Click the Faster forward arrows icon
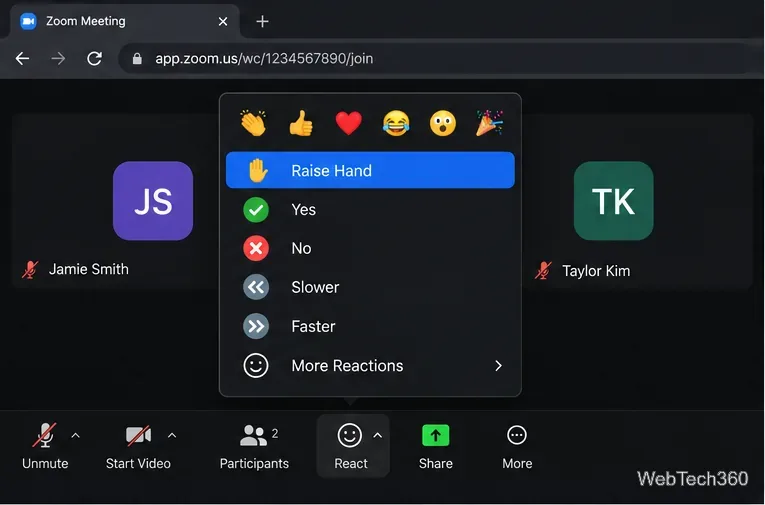765x505 pixels. 256,326
